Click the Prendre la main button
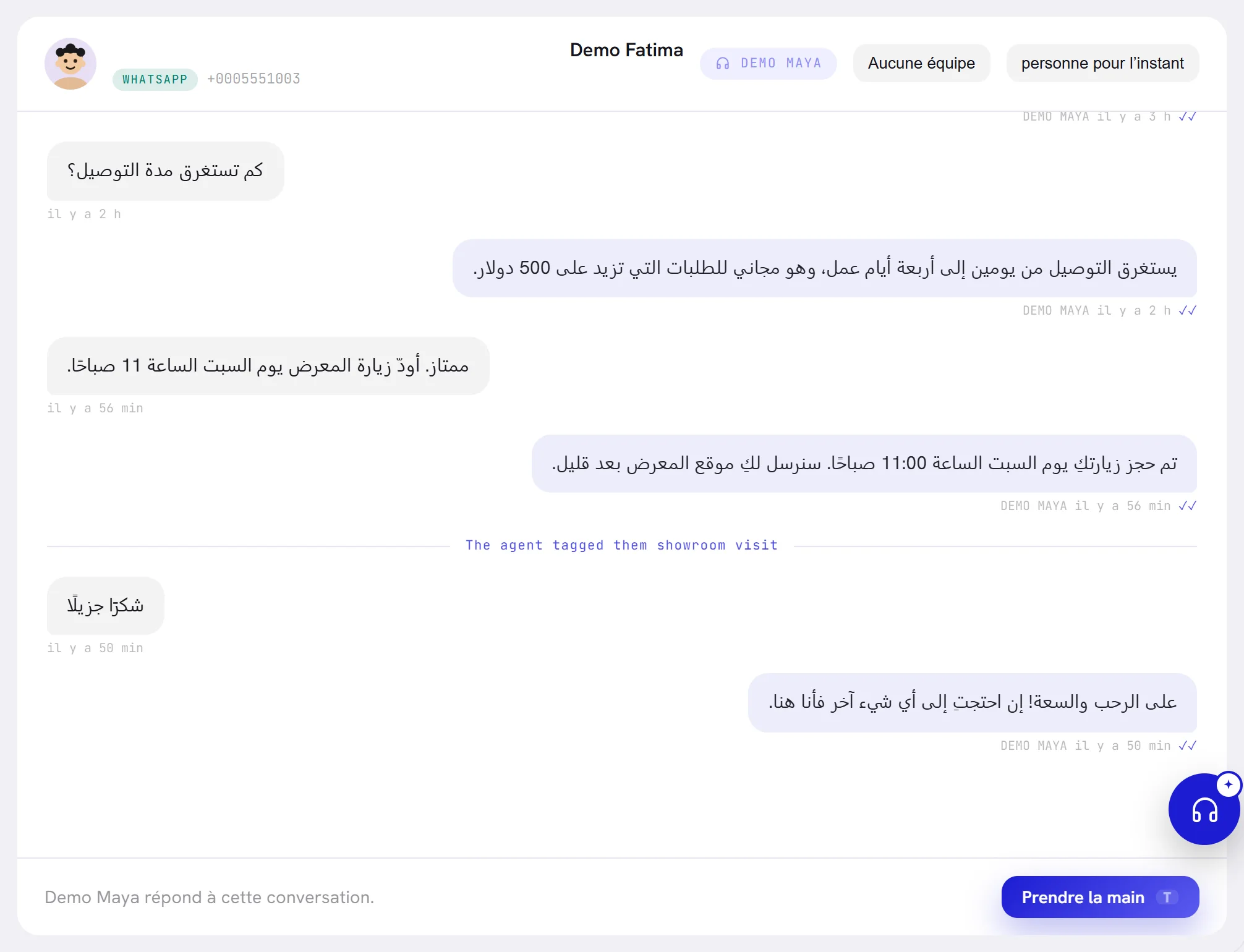The width and height of the screenshot is (1244, 952). tap(1100, 897)
